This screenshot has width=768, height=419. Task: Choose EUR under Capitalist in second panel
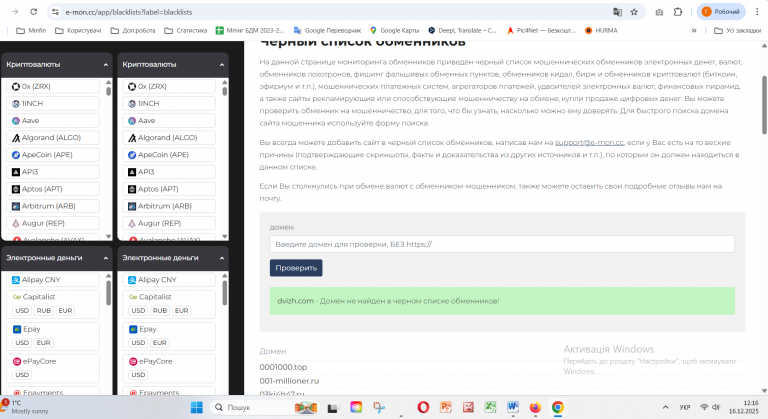click(x=181, y=311)
